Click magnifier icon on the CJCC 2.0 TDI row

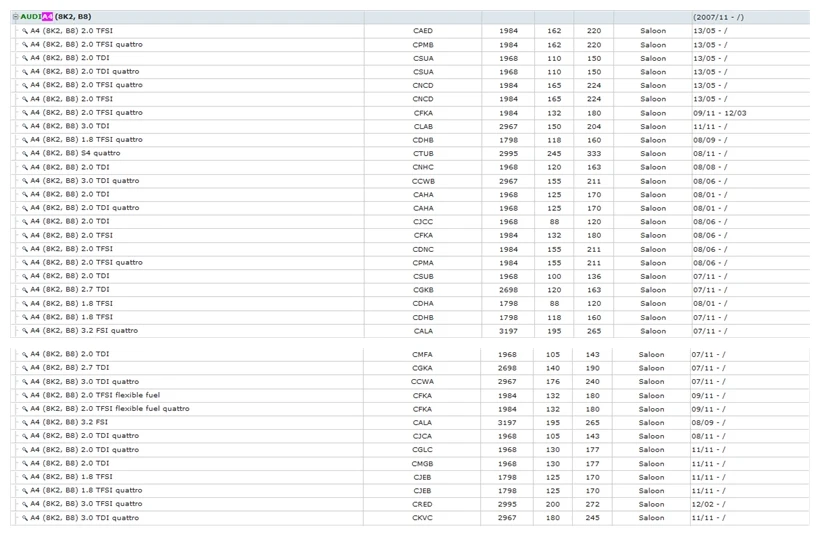click(25, 222)
